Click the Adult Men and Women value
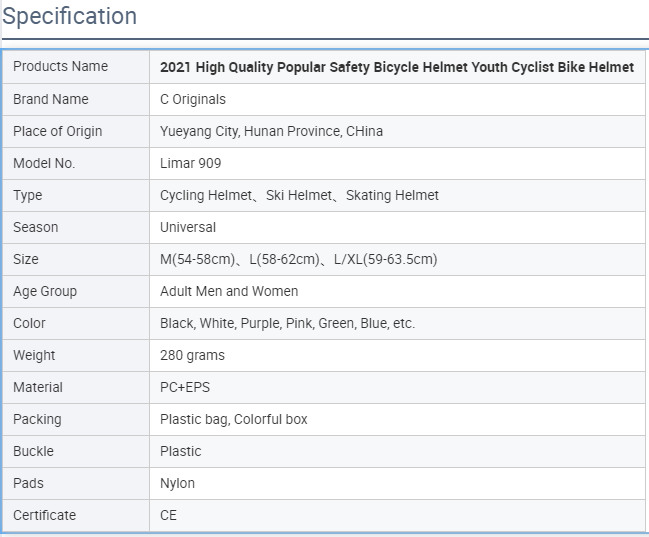 (x=229, y=291)
